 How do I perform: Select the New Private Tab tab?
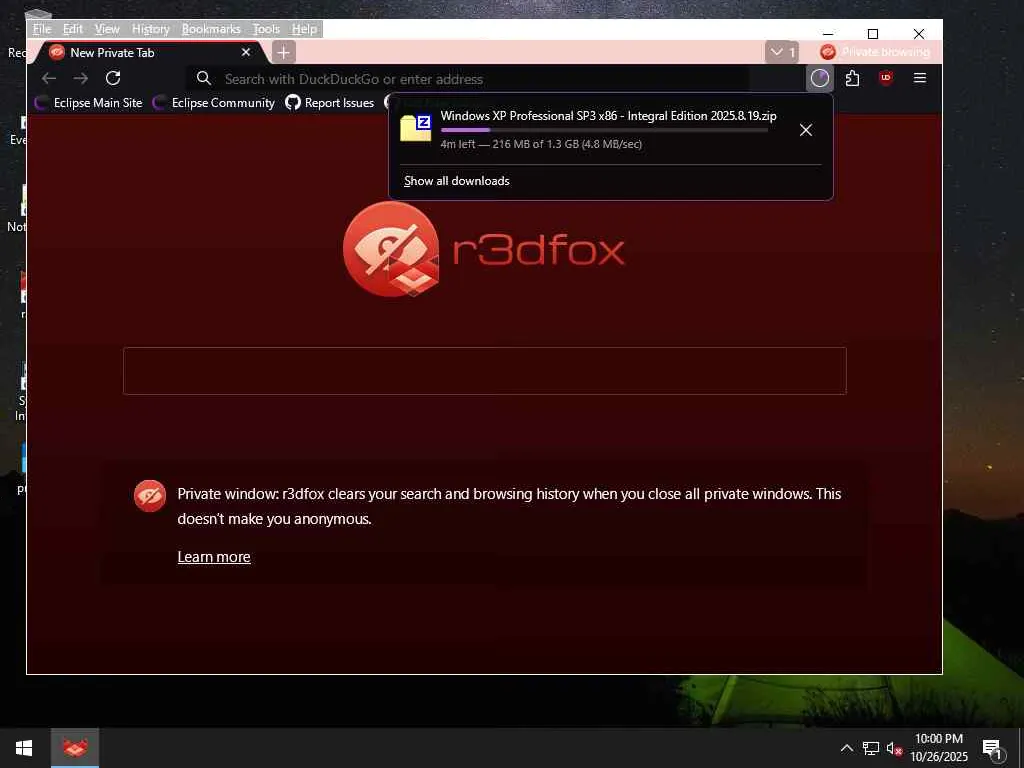click(150, 52)
